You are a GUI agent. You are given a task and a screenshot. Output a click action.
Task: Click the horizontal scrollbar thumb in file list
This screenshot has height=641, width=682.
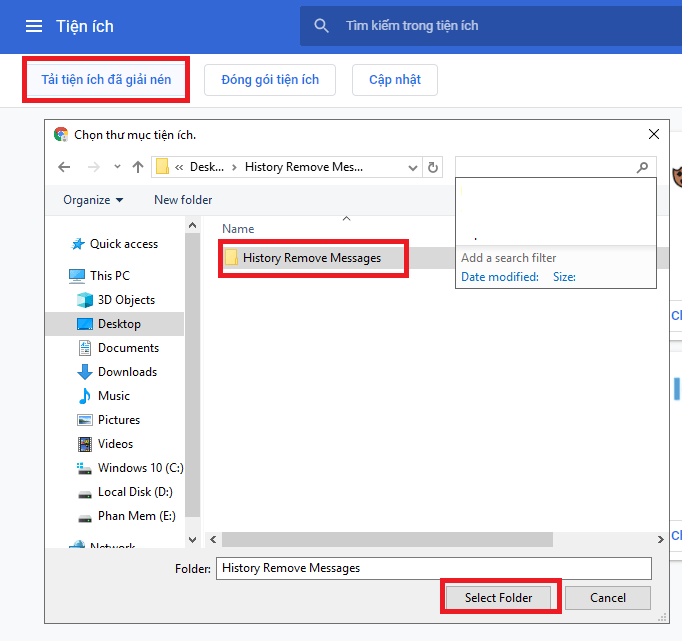(x=387, y=540)
